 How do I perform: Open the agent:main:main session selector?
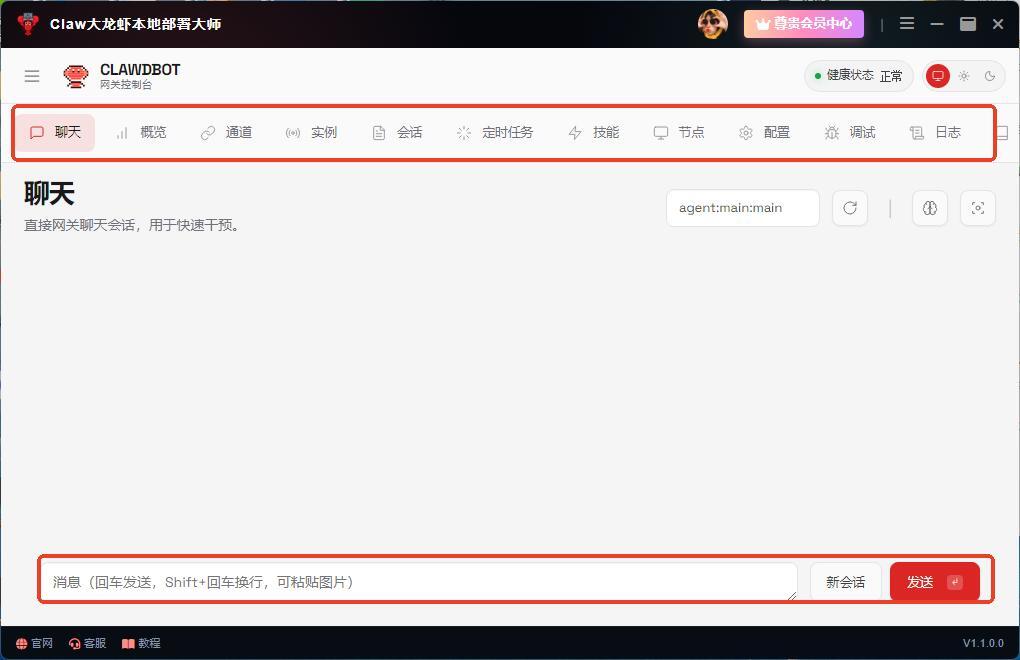(743, 208)
